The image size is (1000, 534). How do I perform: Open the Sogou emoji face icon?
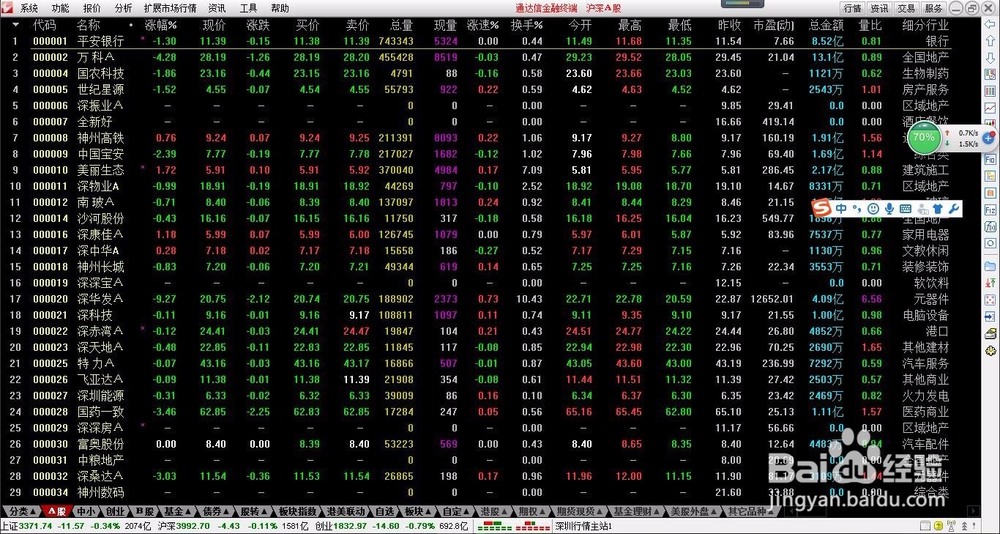coord(873,209)
